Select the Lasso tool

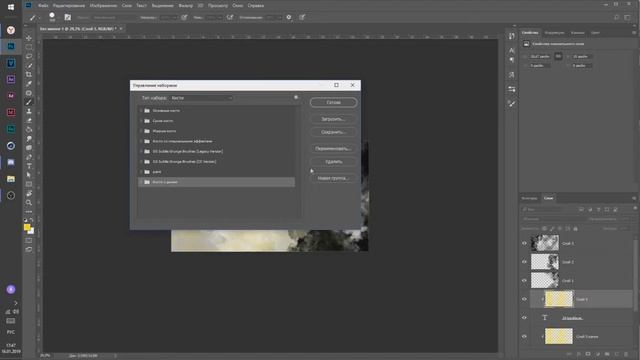coord(29,56)
